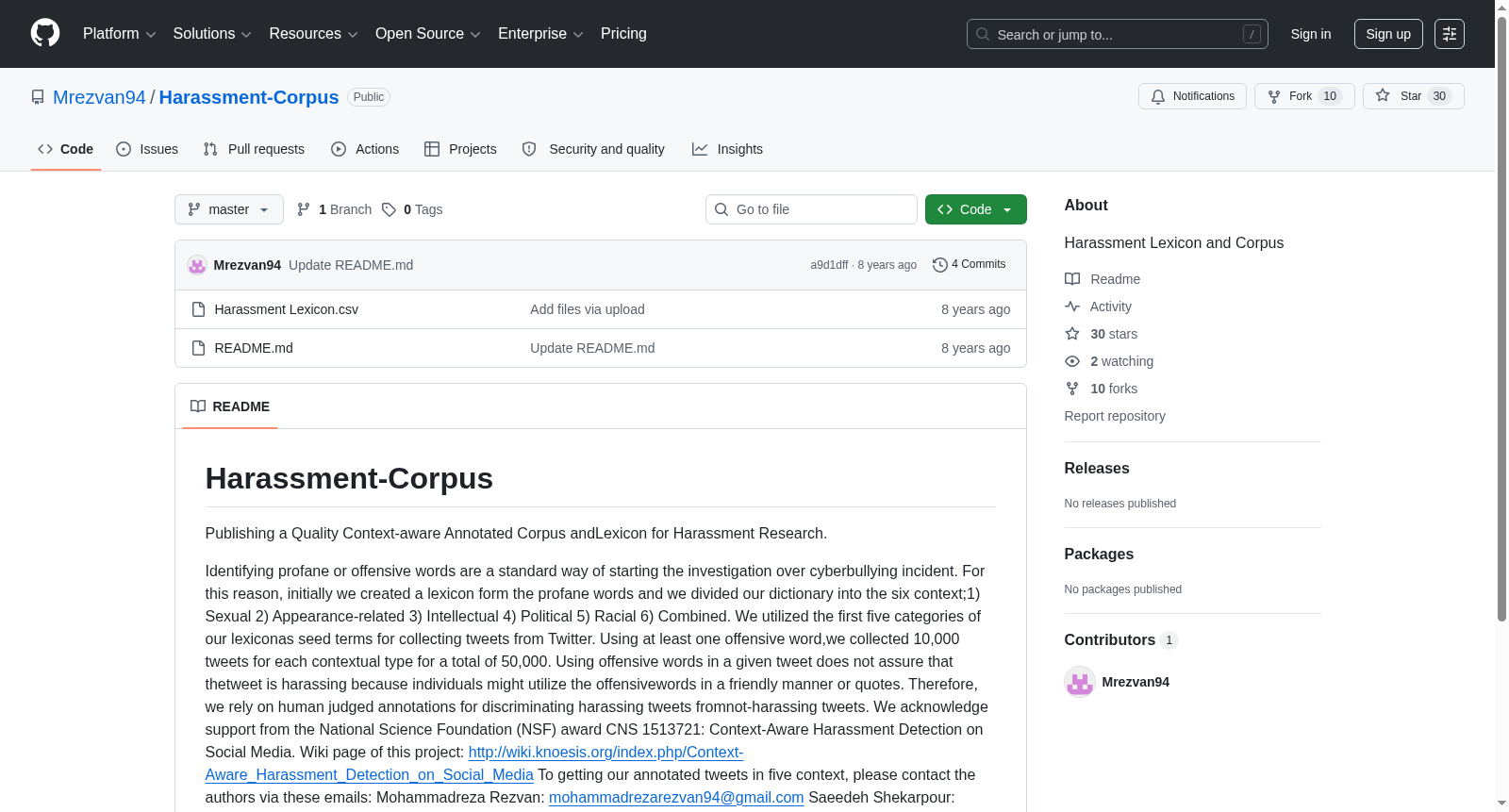The width and height of the screenshot is (1509, 812).
Task: Click the mohammadrezarezvan94@gmail.com email link
Action: point(676,798)
